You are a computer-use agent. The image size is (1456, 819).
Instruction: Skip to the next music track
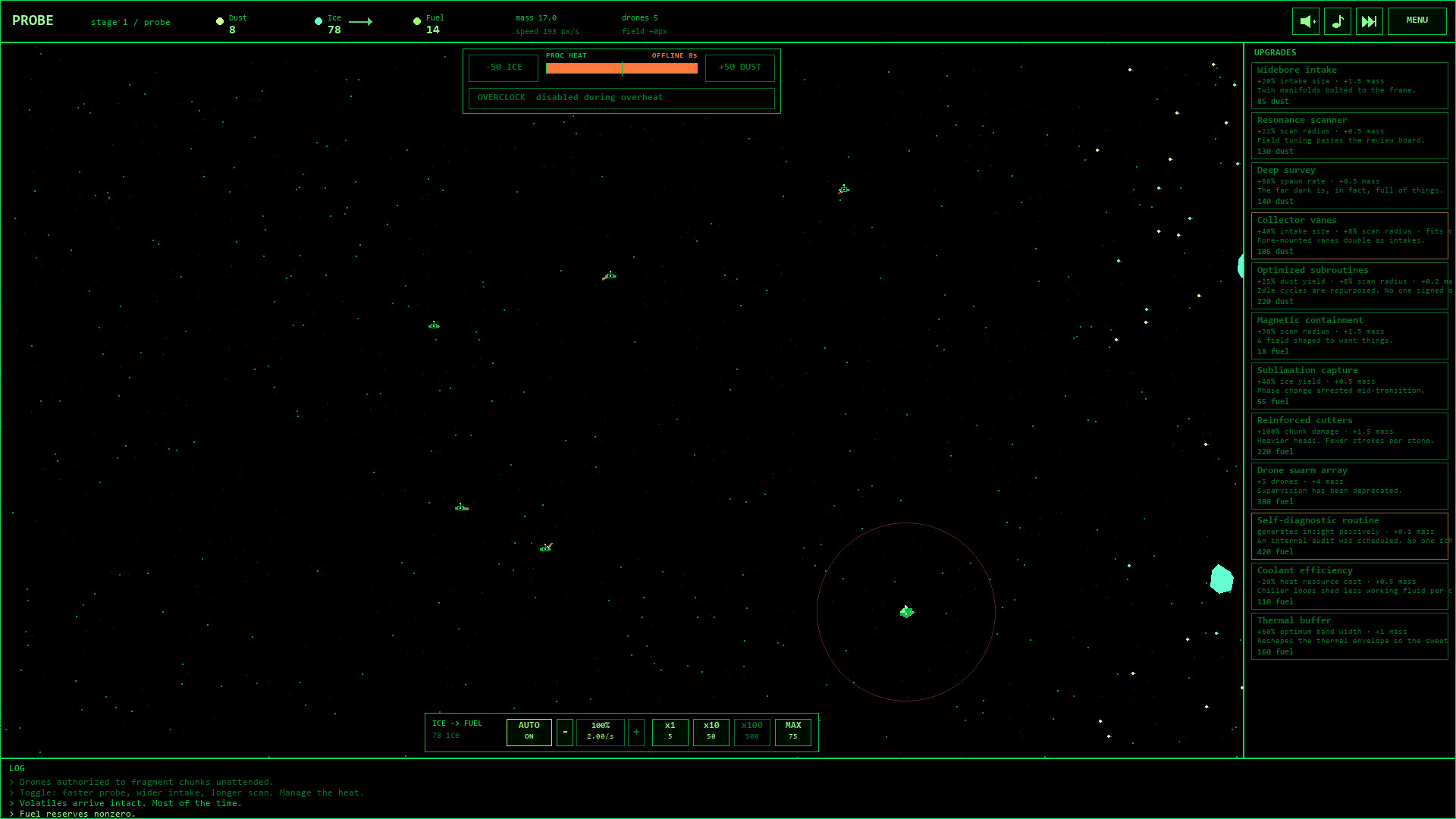[1369, 20]
